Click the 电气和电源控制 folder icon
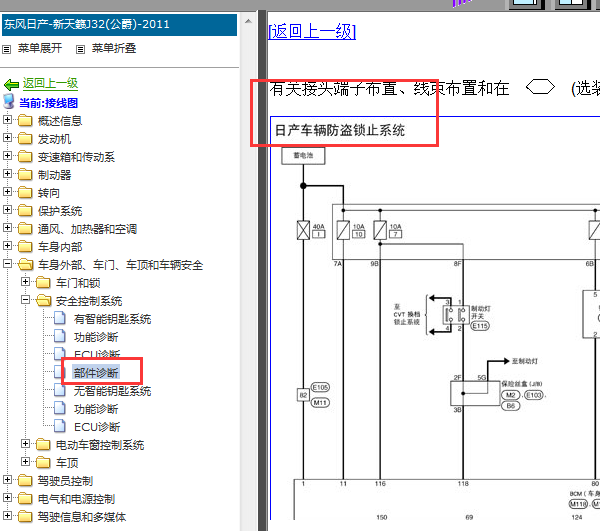The width and height of the screenshot is (600, 531). (x=25, y=498)
